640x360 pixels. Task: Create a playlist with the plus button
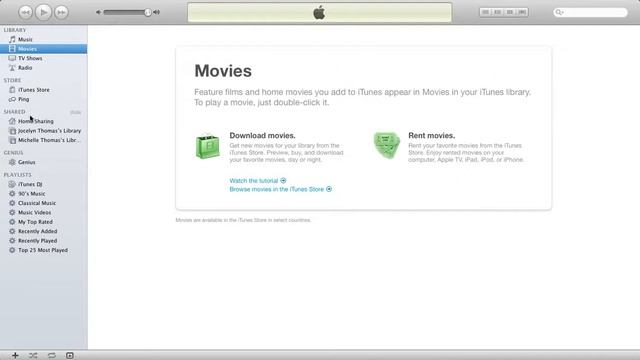[x=15, y=356]
